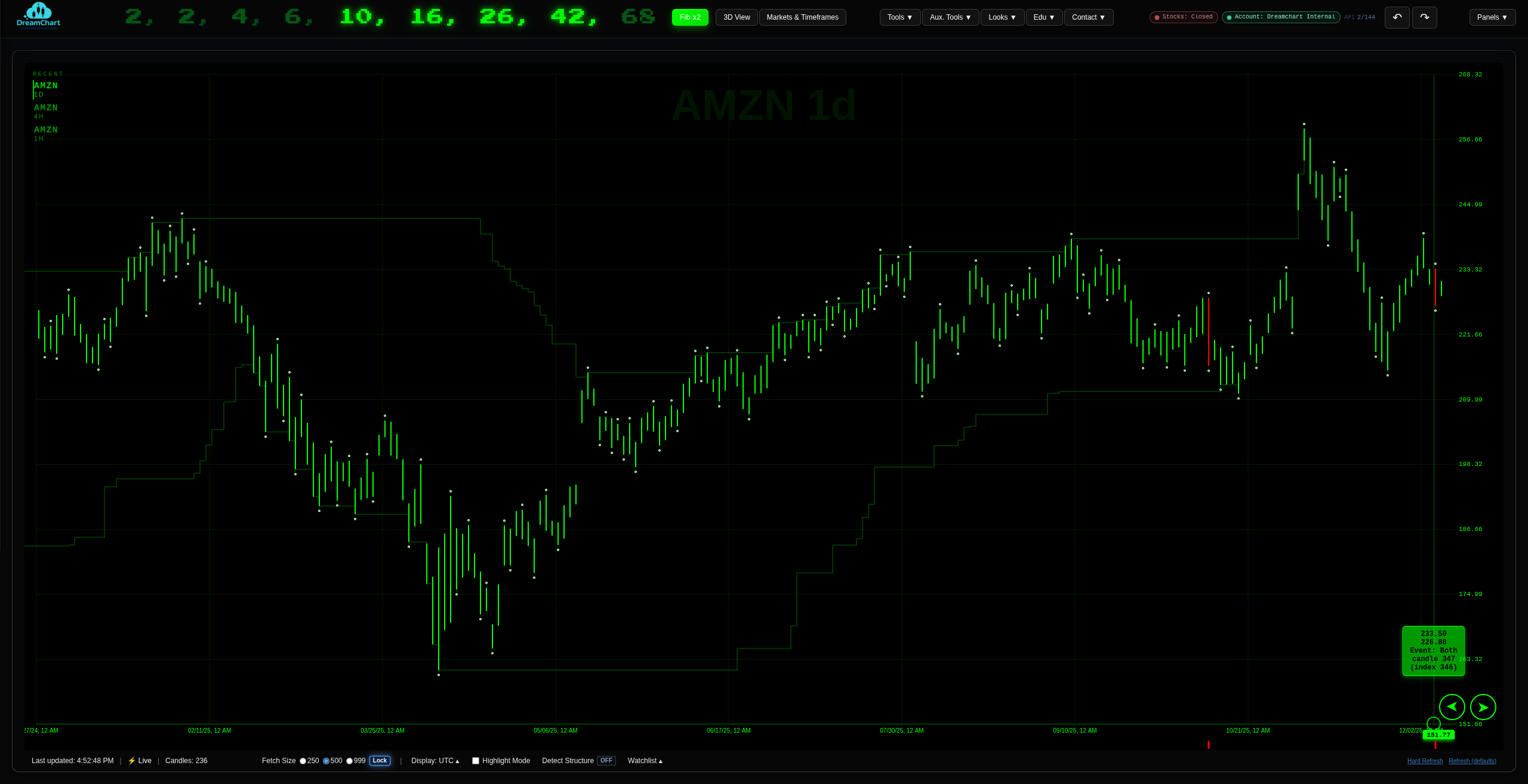This screenshot has height=784, width=1528.
Task: Open the Aux. Tools dropdown
Action: [x=950, y=17]
